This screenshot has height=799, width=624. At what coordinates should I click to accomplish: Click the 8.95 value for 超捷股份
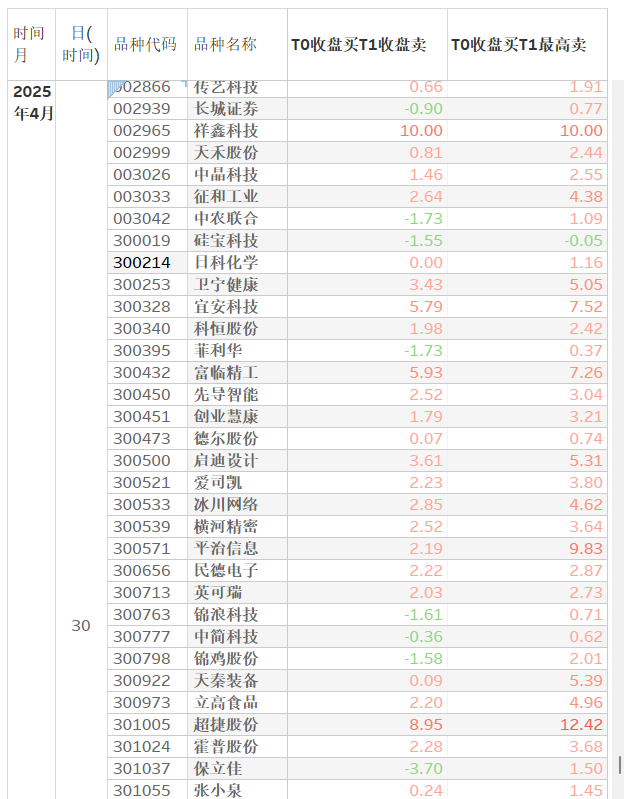coord(426,724)
